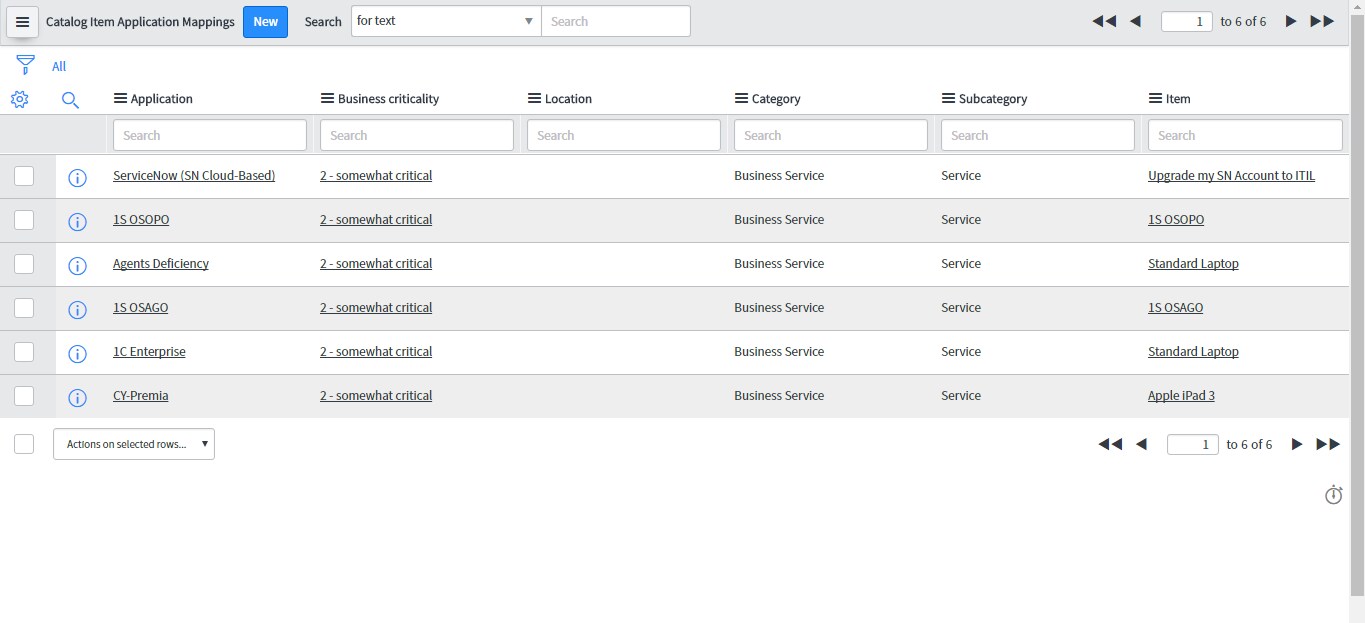Image resolution: width=1365 pixels, height=623 pixels.
Task: Go to last page, bottom pager
Action: click(1328, 444)
